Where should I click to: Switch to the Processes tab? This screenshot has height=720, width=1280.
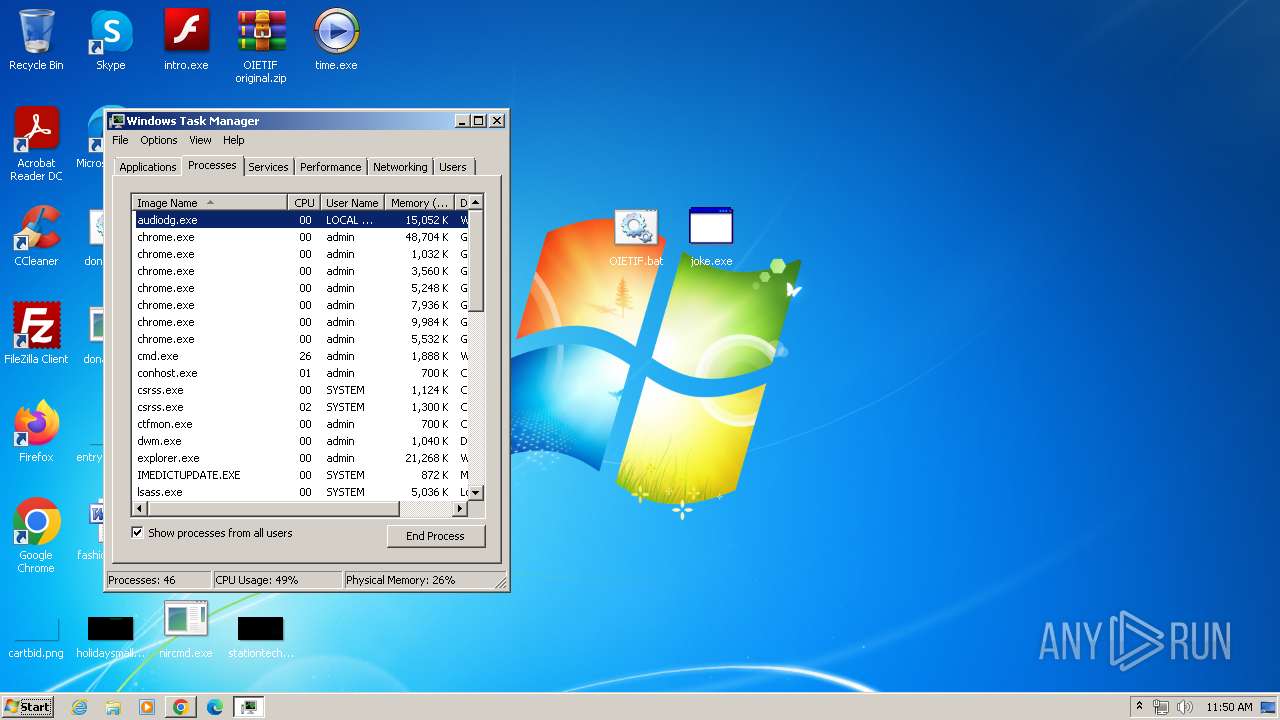pyautogui.click(x=212, y=165)
